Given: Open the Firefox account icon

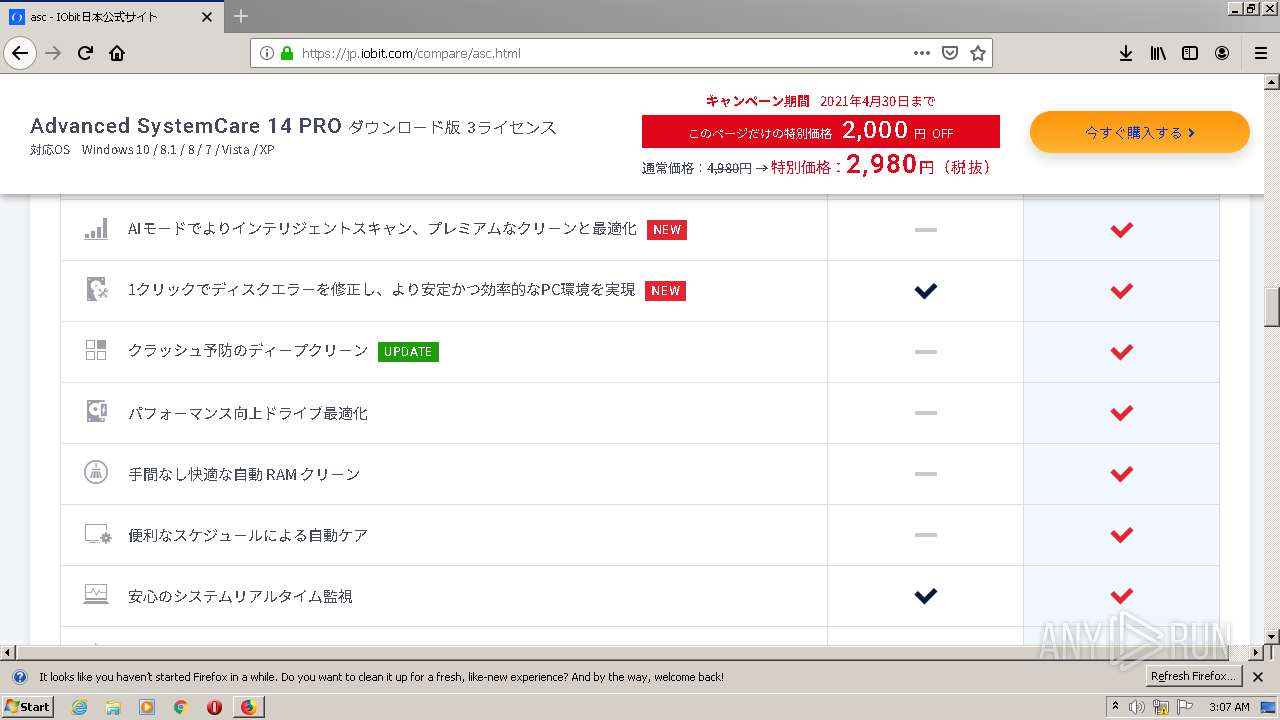Looking at the screenshot, I should pos(1222,53).
